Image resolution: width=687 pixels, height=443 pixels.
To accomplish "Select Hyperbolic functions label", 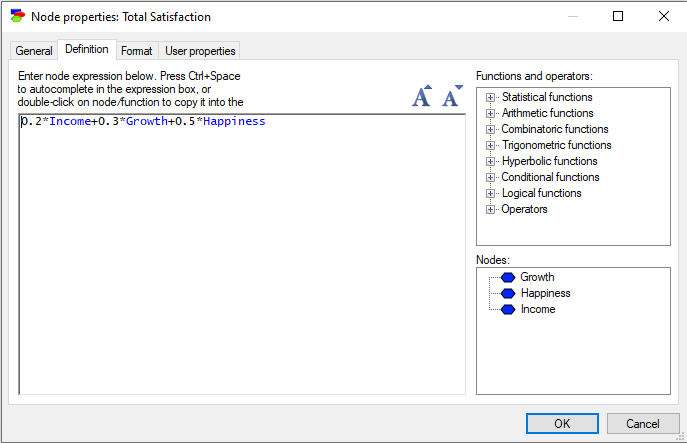I will tap(549, 161).
